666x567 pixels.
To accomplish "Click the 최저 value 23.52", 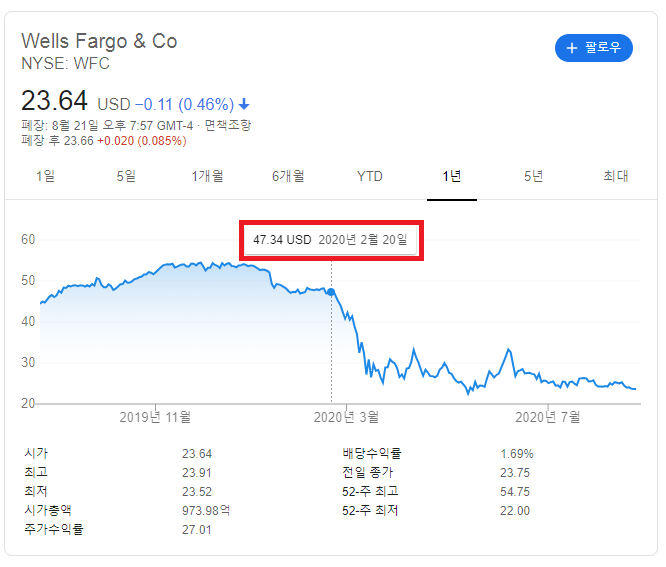I will coord(197,491).
